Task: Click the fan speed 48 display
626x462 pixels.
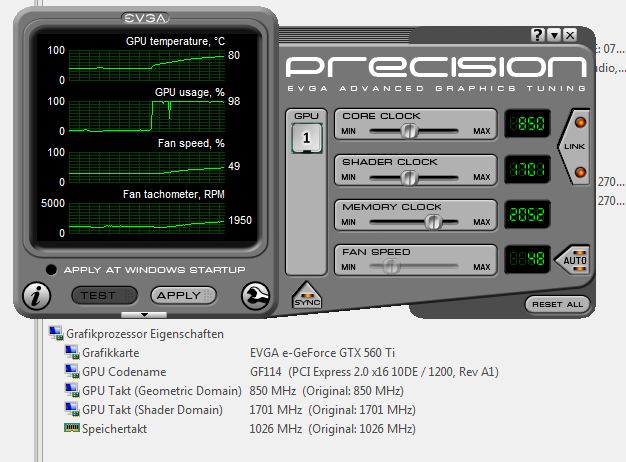Action: coord(527,259)
